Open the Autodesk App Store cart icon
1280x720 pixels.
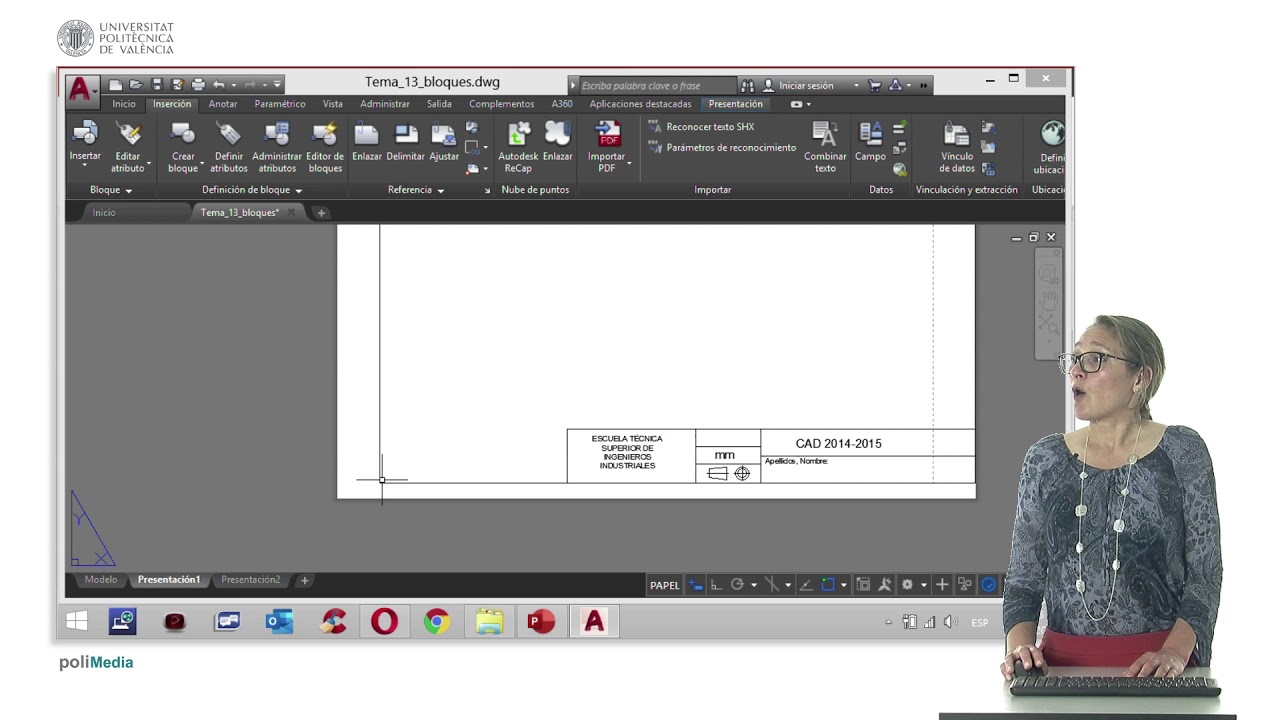click(874, 86)
